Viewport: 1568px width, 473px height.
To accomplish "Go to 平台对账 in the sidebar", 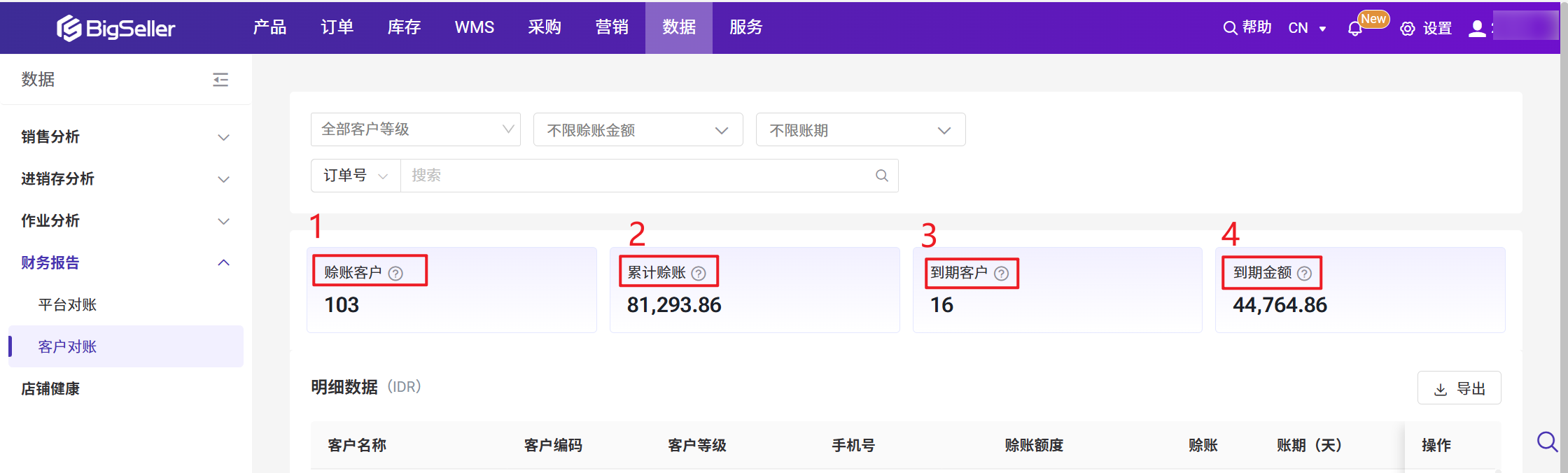I will pos(67,305).
